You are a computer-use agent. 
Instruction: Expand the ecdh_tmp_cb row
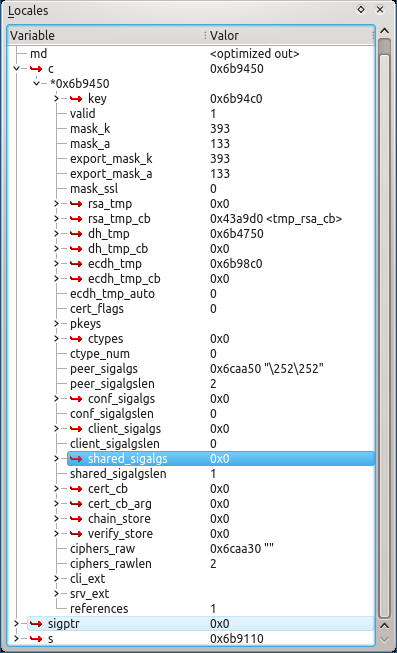click(56, 279)
